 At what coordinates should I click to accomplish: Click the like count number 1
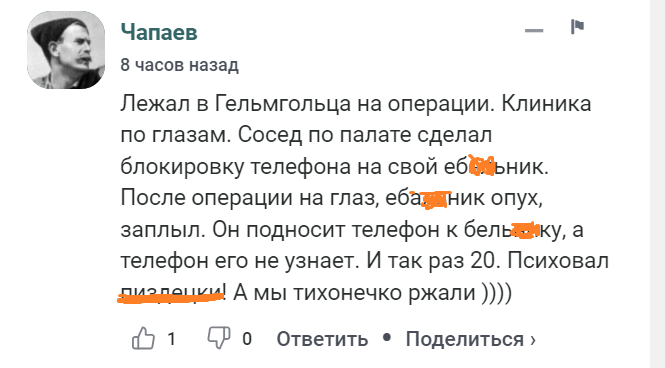point(171,339)
